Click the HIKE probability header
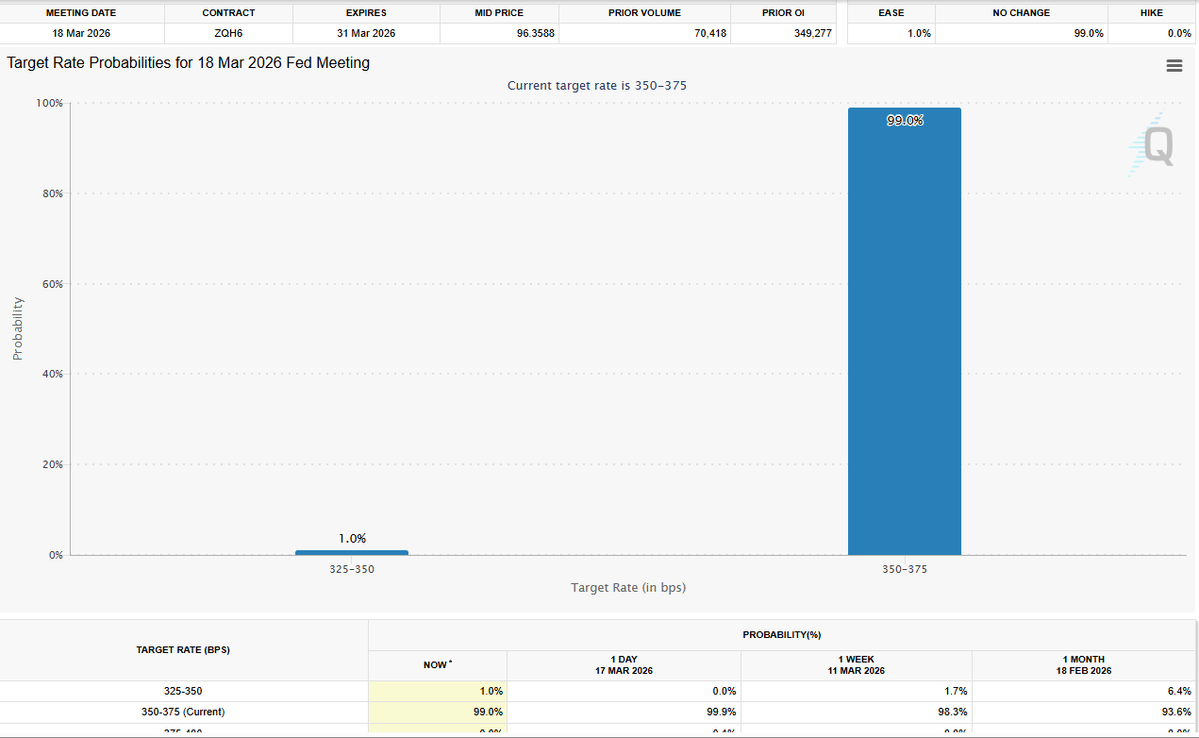 point(1152,13)
